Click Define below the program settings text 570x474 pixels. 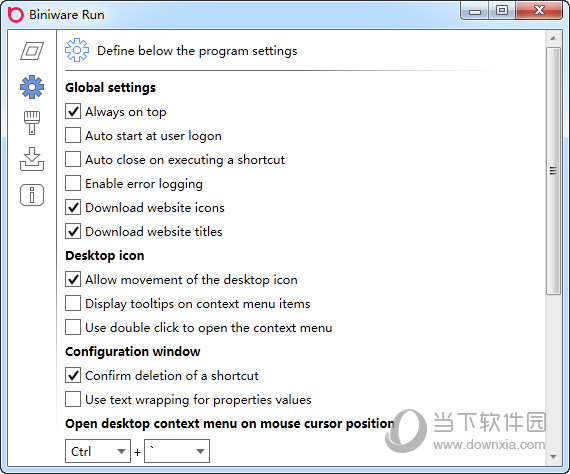point(197,51)
